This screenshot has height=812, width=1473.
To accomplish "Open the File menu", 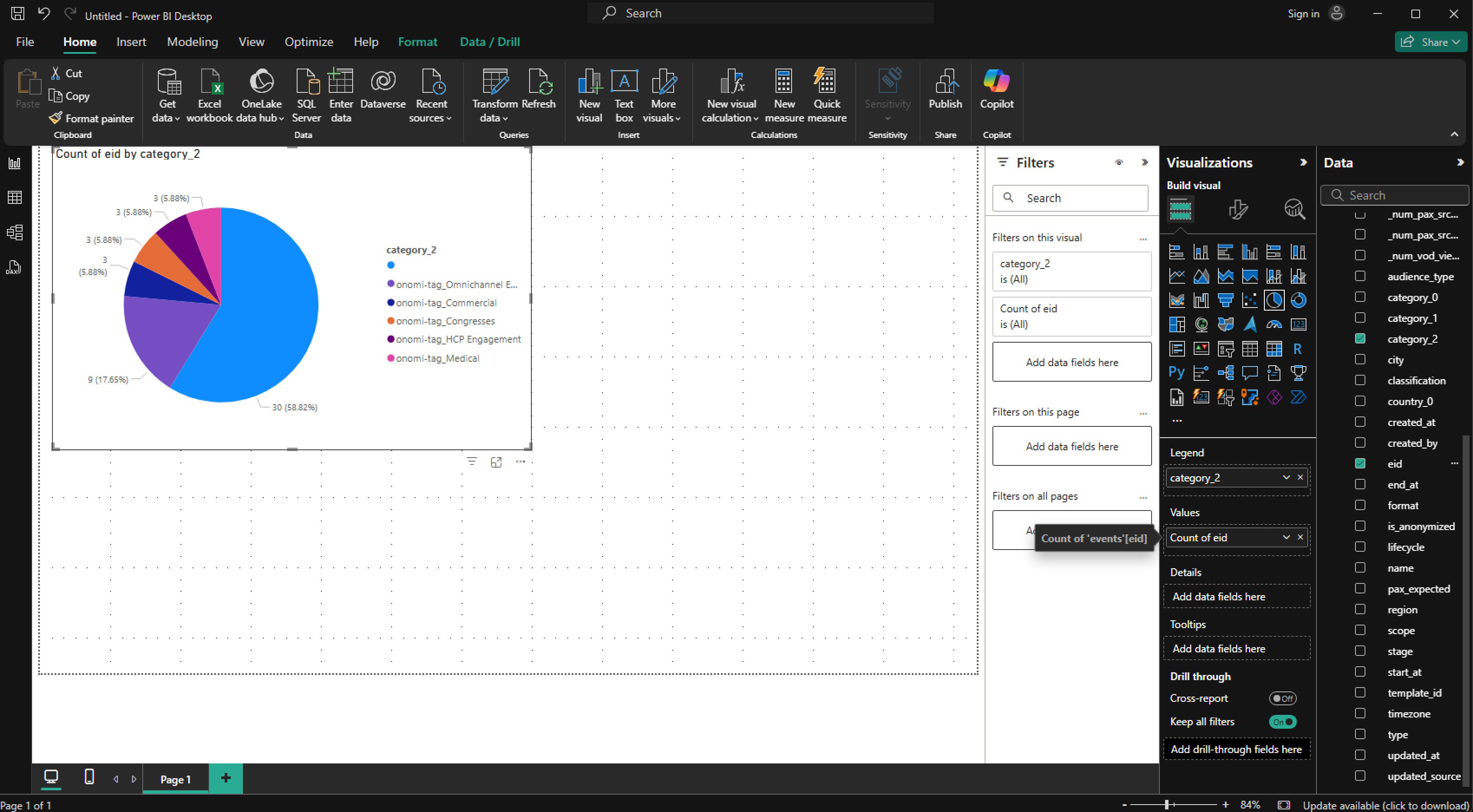I will [x=25, y=42].
